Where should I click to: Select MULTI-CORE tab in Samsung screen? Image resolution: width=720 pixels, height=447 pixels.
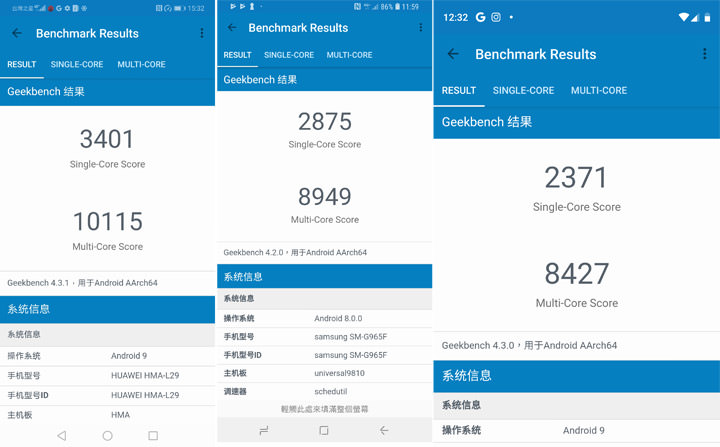349,55
